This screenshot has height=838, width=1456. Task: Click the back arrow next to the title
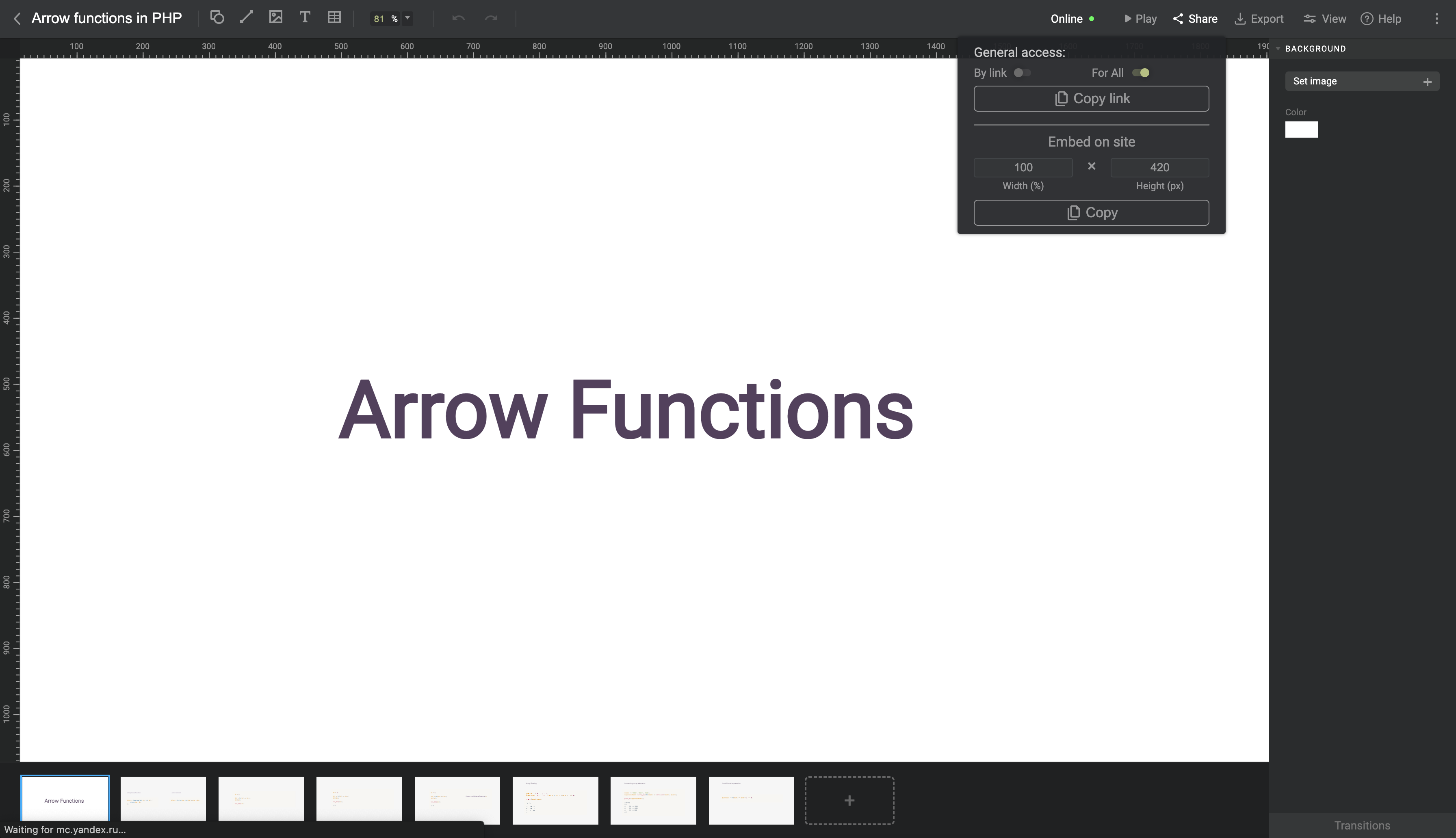pyautogui.click(x=17, y=19)
